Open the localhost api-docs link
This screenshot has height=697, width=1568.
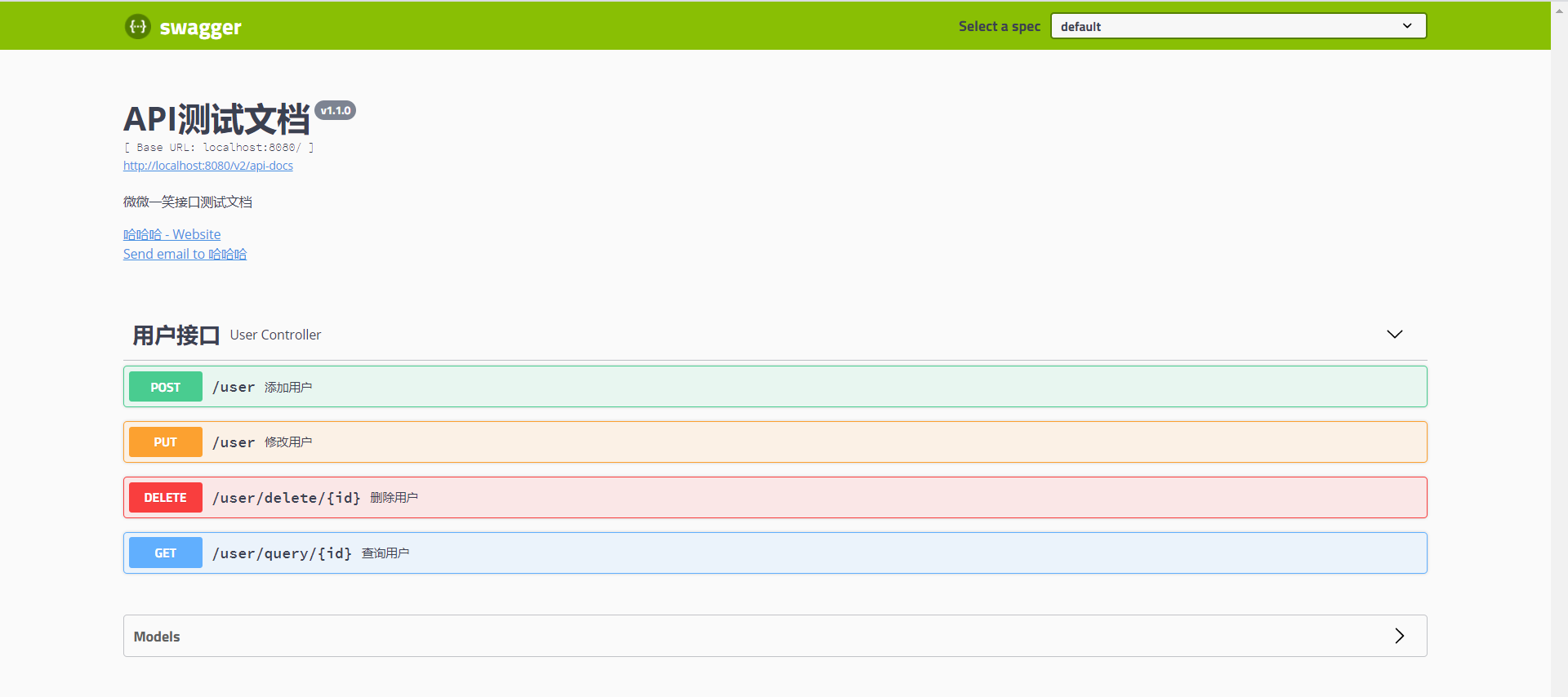click(208, 166)
